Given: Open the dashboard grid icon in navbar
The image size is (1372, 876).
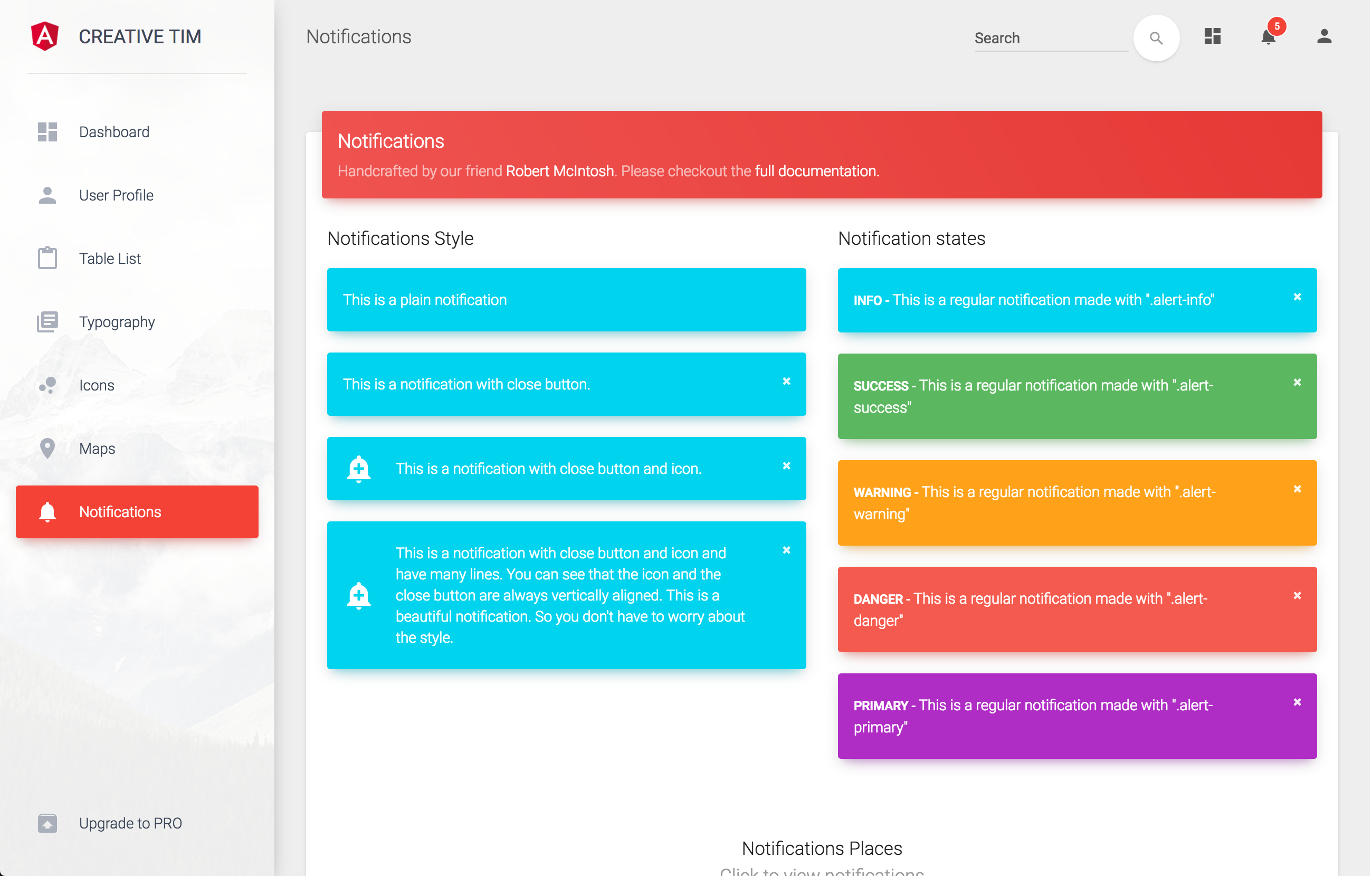Looking at the screenshot, I should click(x=1213, y=36).
